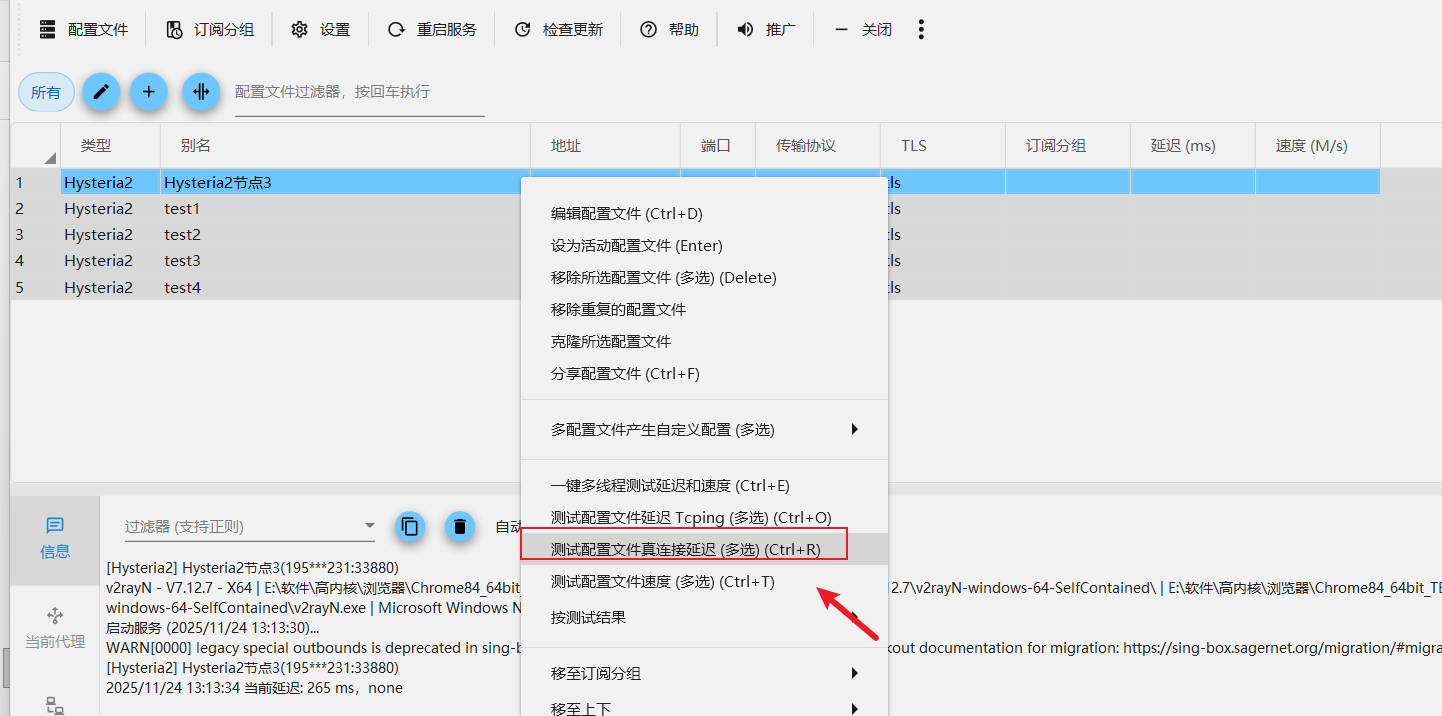Image resolution: width=1442 pixels, height=716 pixels.
Task: Switch to the 信息 side tab
Action: [x=55, y=539]
